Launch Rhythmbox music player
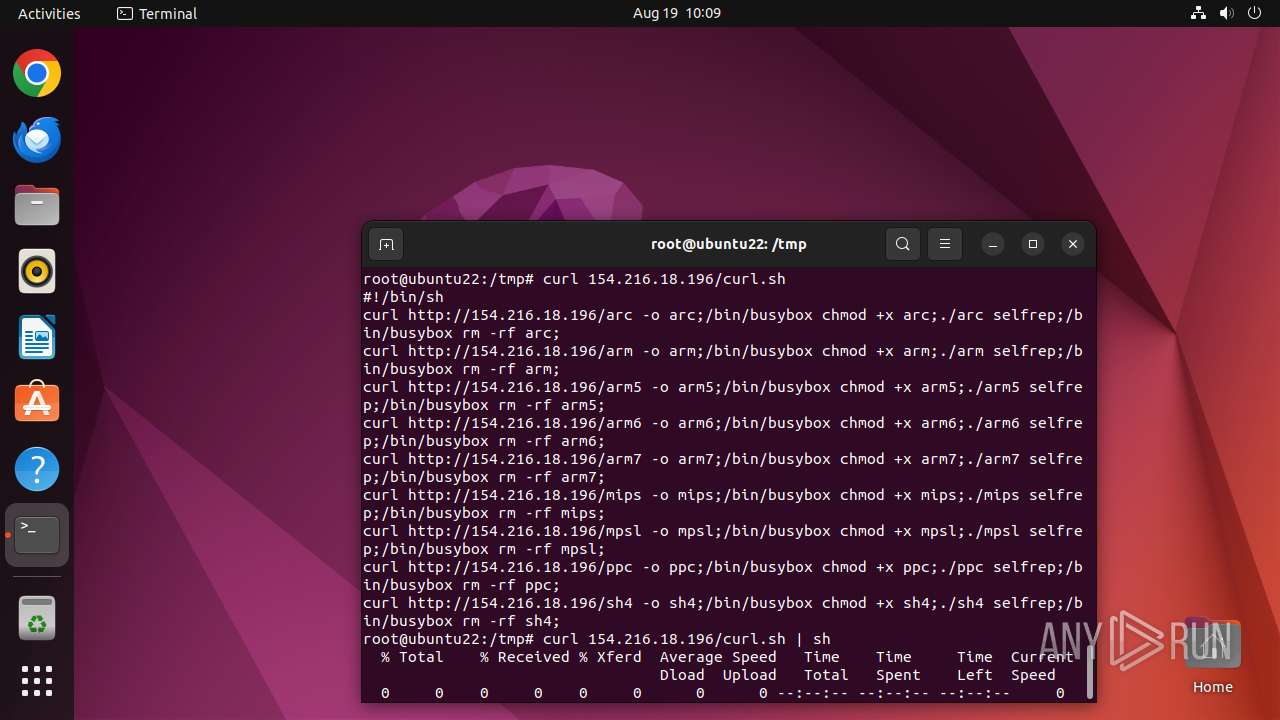This screenshot has height=720, width=1280. 37,272
